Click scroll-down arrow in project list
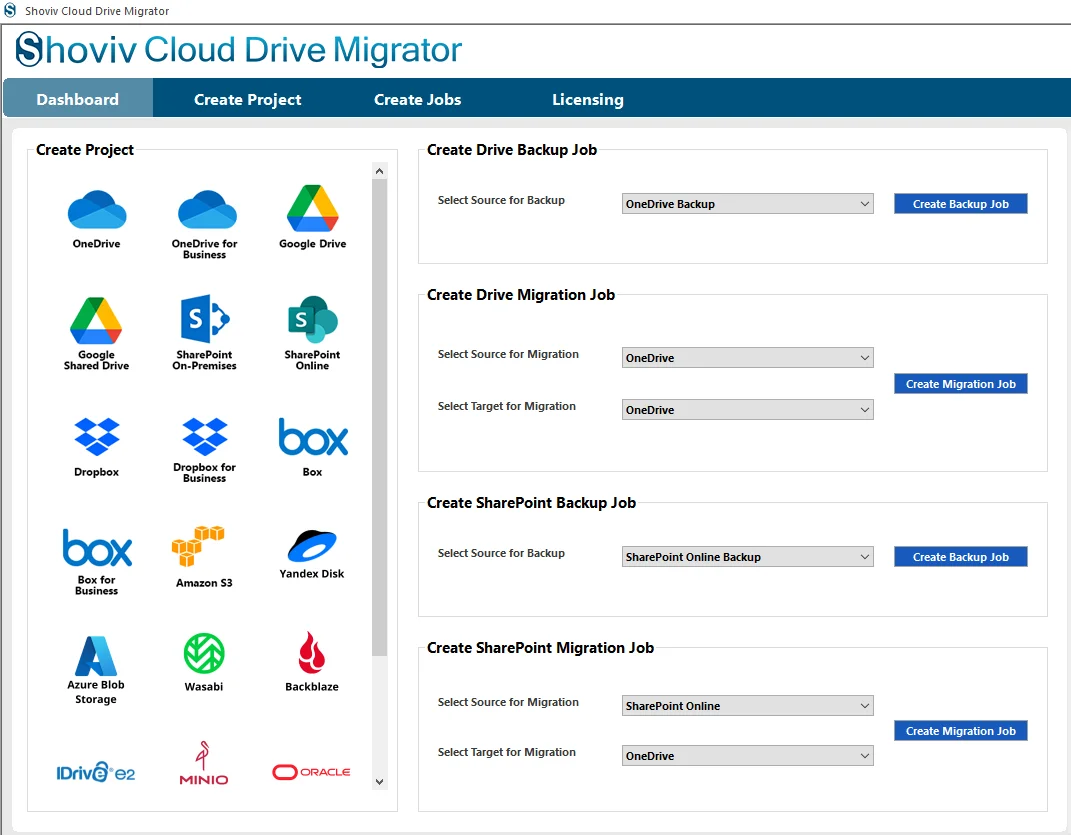This screenshot has width=1071, height=835. pyautogui.click(x=380, y=782)
